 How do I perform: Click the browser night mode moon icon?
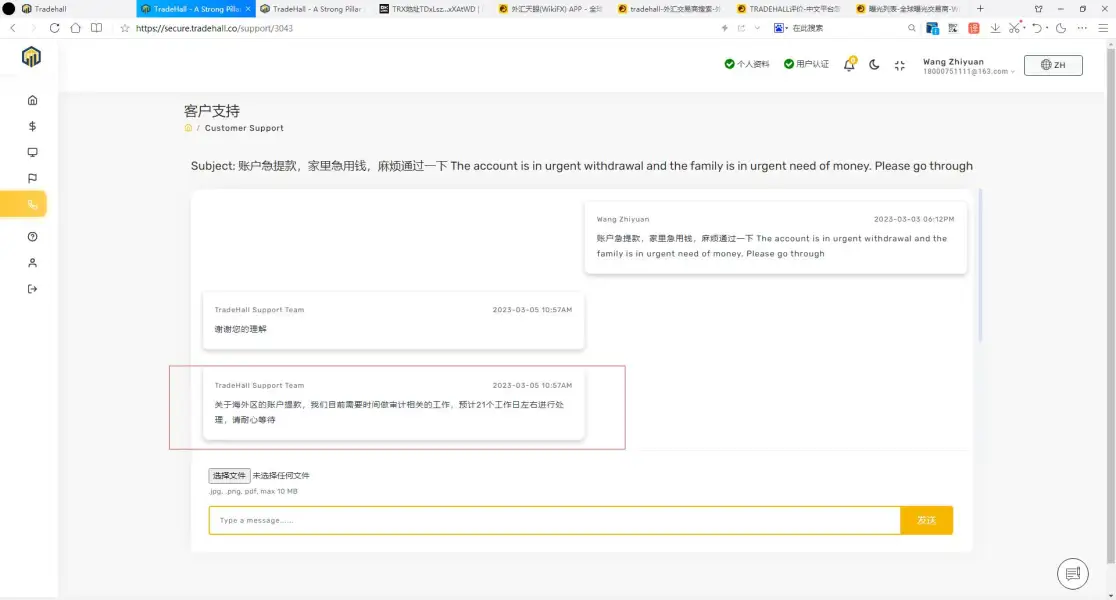coord(1060,28)
